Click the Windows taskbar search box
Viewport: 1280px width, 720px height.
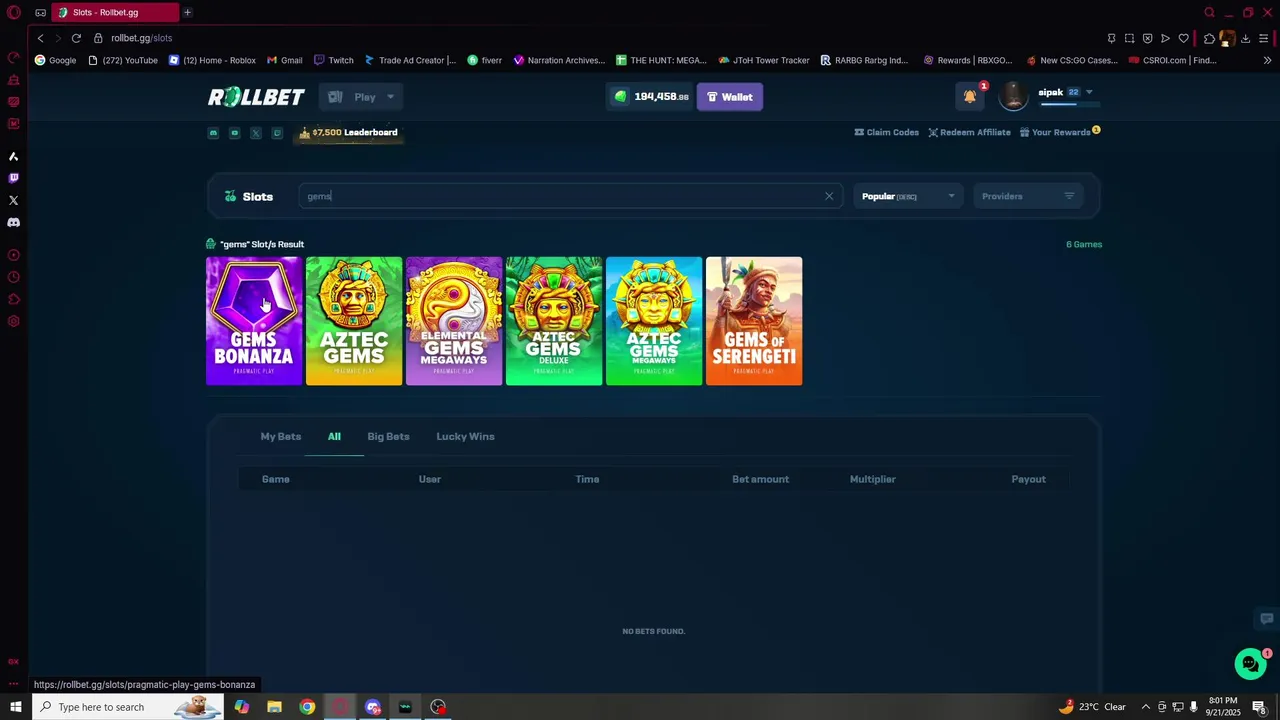[126, 707]
